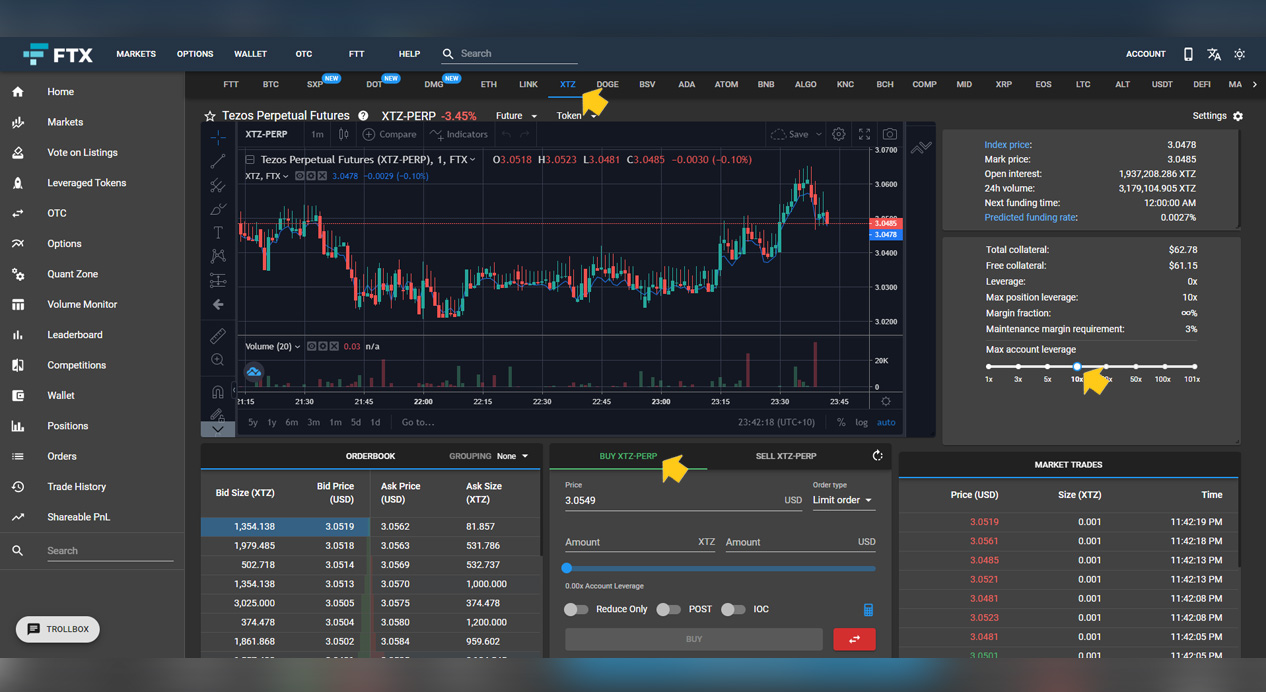Toggle the light/dark theme icon

pos(1240,54)
